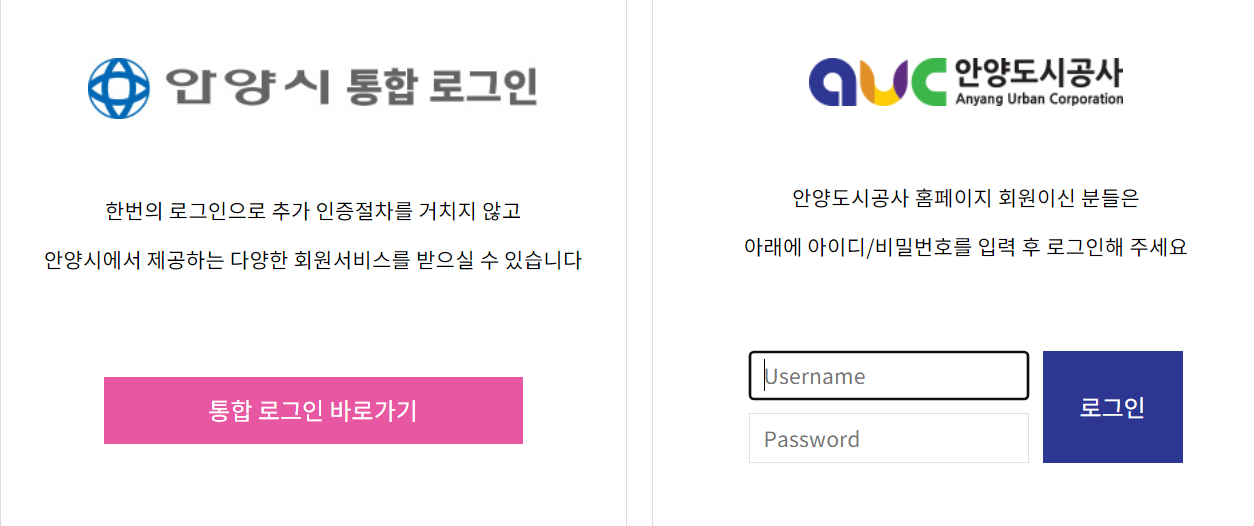This screenshot has height=526, width=1254.
Task: Click the colorful AUC logo mark
Action: click(x=877, y=82)
